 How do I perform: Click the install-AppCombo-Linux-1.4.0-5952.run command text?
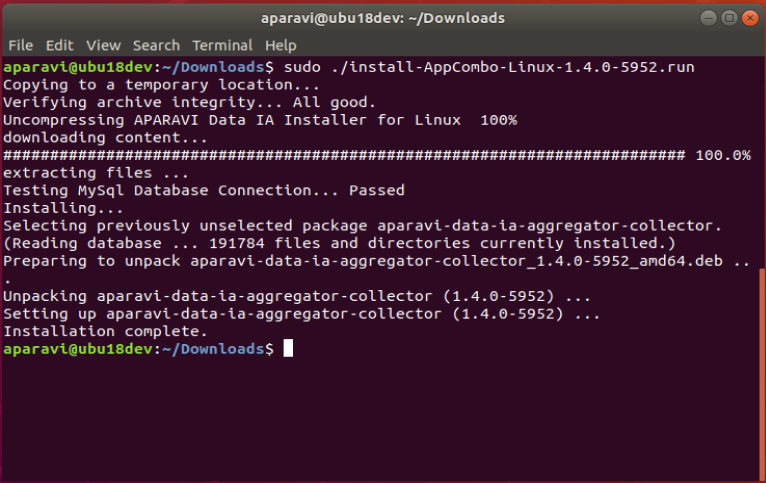pyautogui.click(x=512, y=67)
